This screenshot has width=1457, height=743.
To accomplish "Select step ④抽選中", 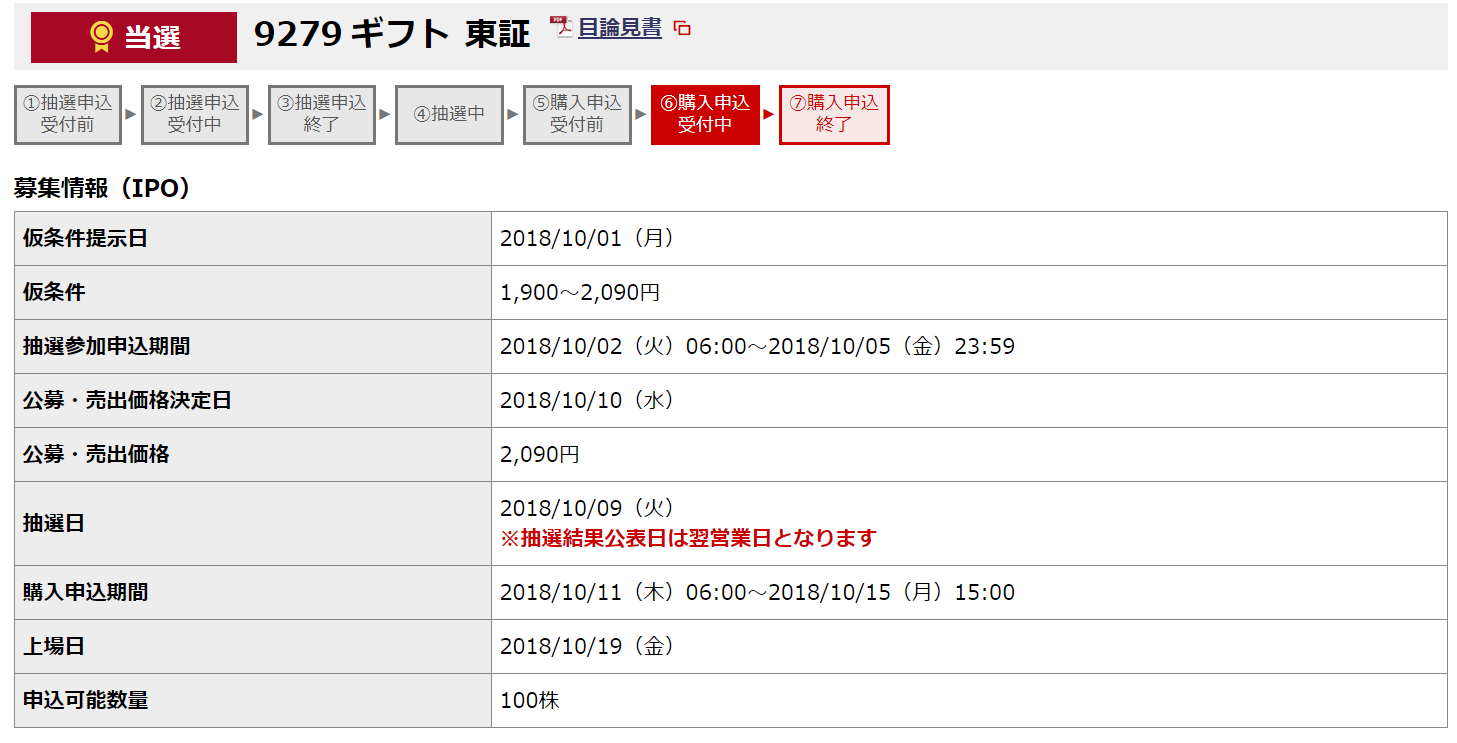I will pos(449,115).
